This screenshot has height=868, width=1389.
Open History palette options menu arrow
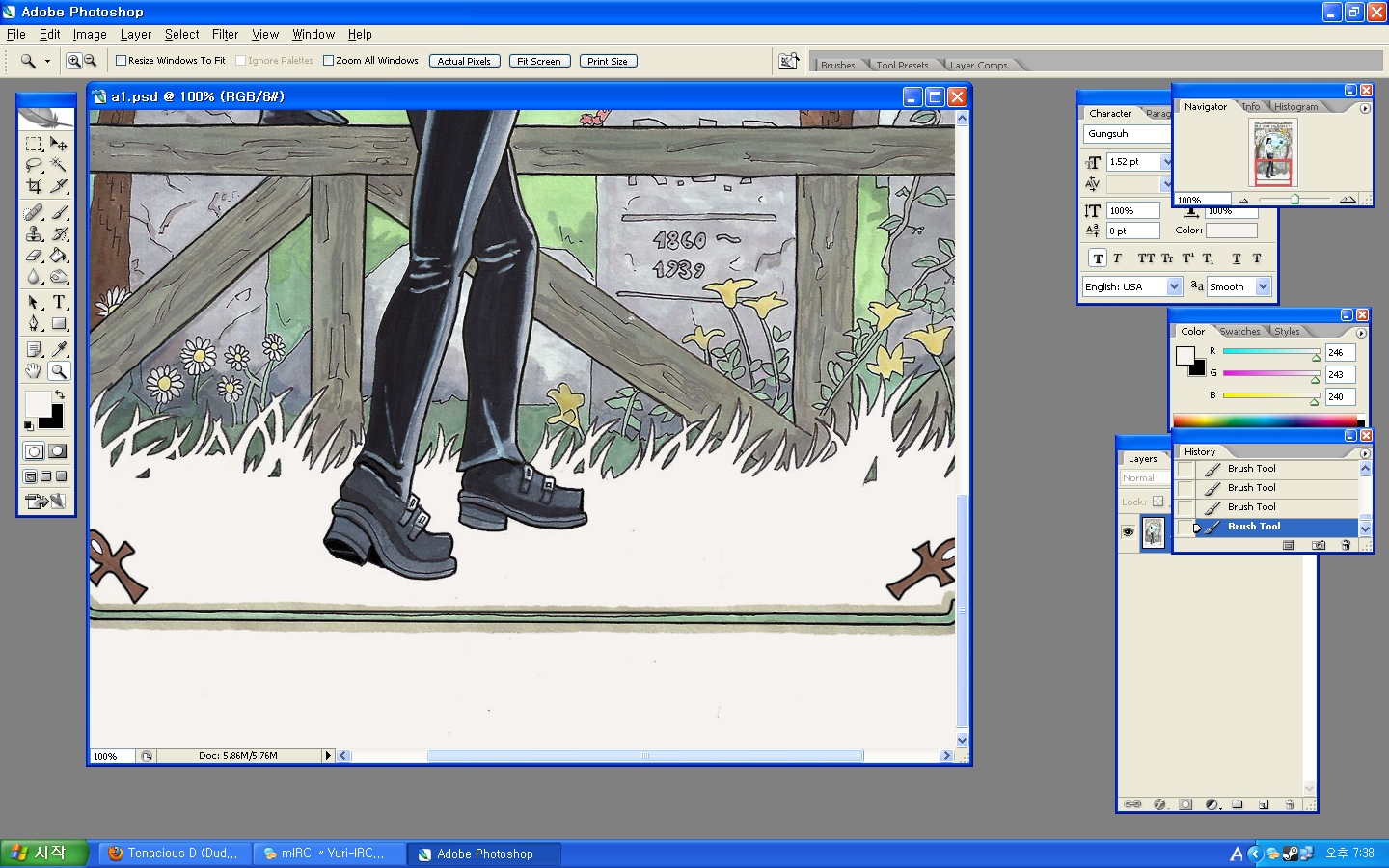coord(1365,453)
